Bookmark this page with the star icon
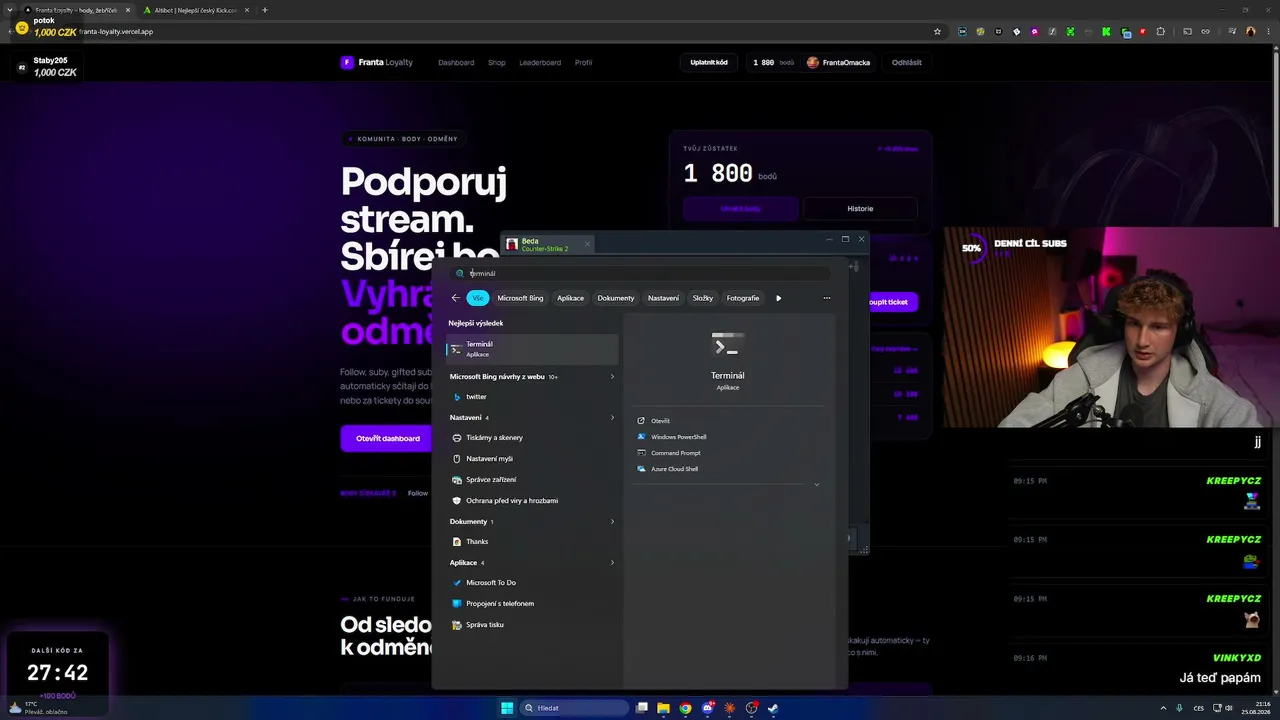This screenshot has width=1280, height=720. (x=937, y=32)
